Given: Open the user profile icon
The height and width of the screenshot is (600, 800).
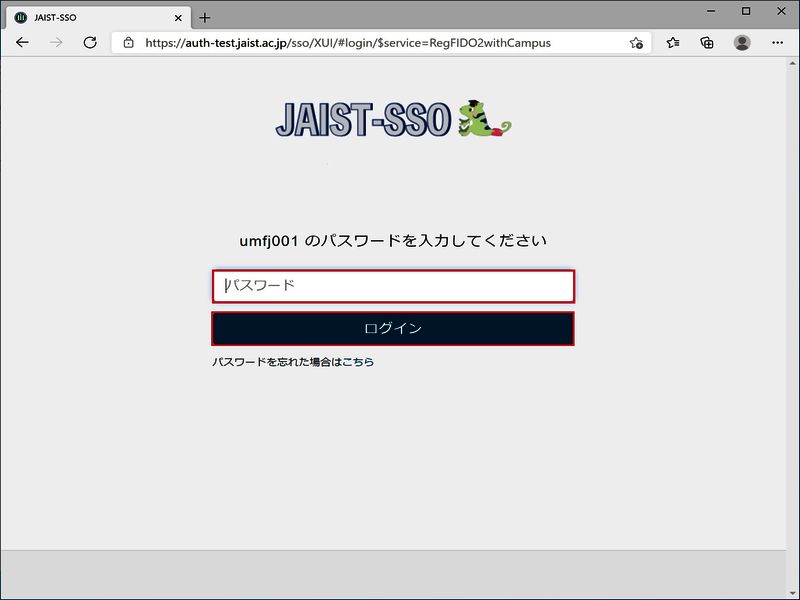Looking at the screenshot, I should pos(742,43).
